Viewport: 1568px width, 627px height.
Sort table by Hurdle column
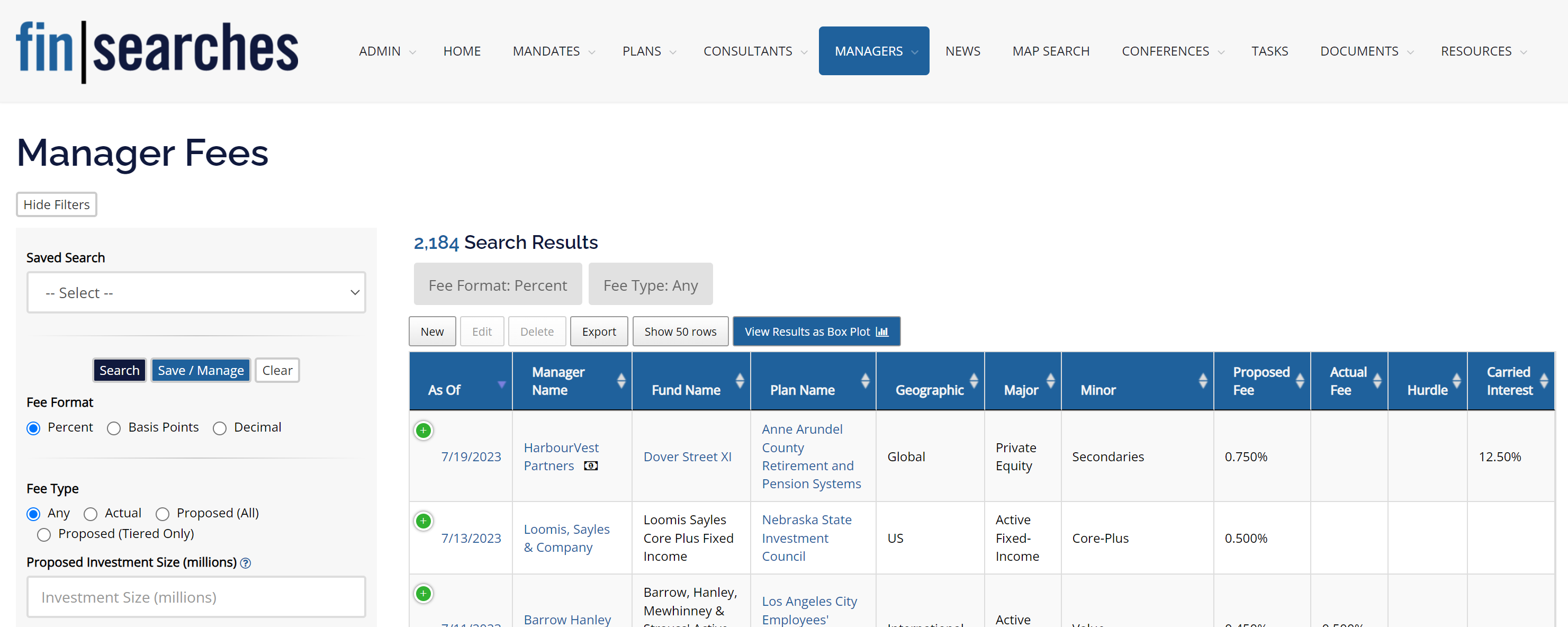1457,381
